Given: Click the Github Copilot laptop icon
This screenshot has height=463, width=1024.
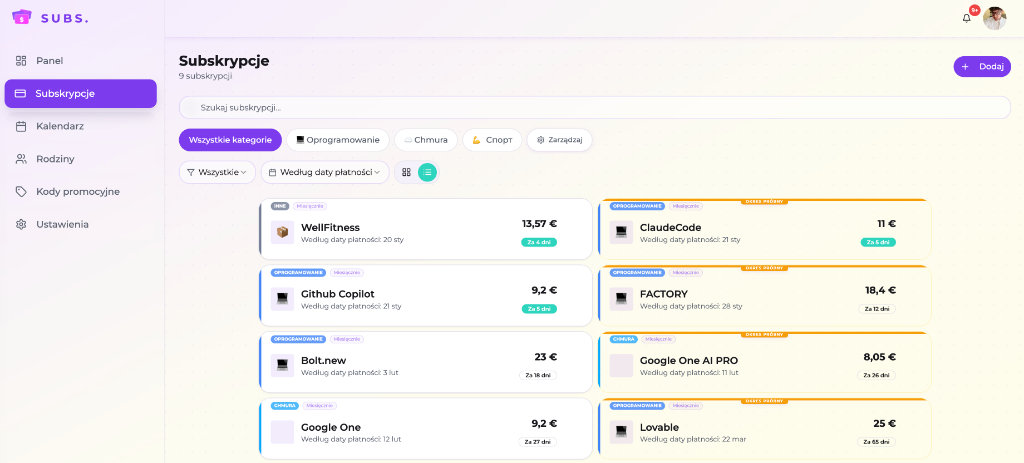Looking at the screenshot, I should point(282,299).
